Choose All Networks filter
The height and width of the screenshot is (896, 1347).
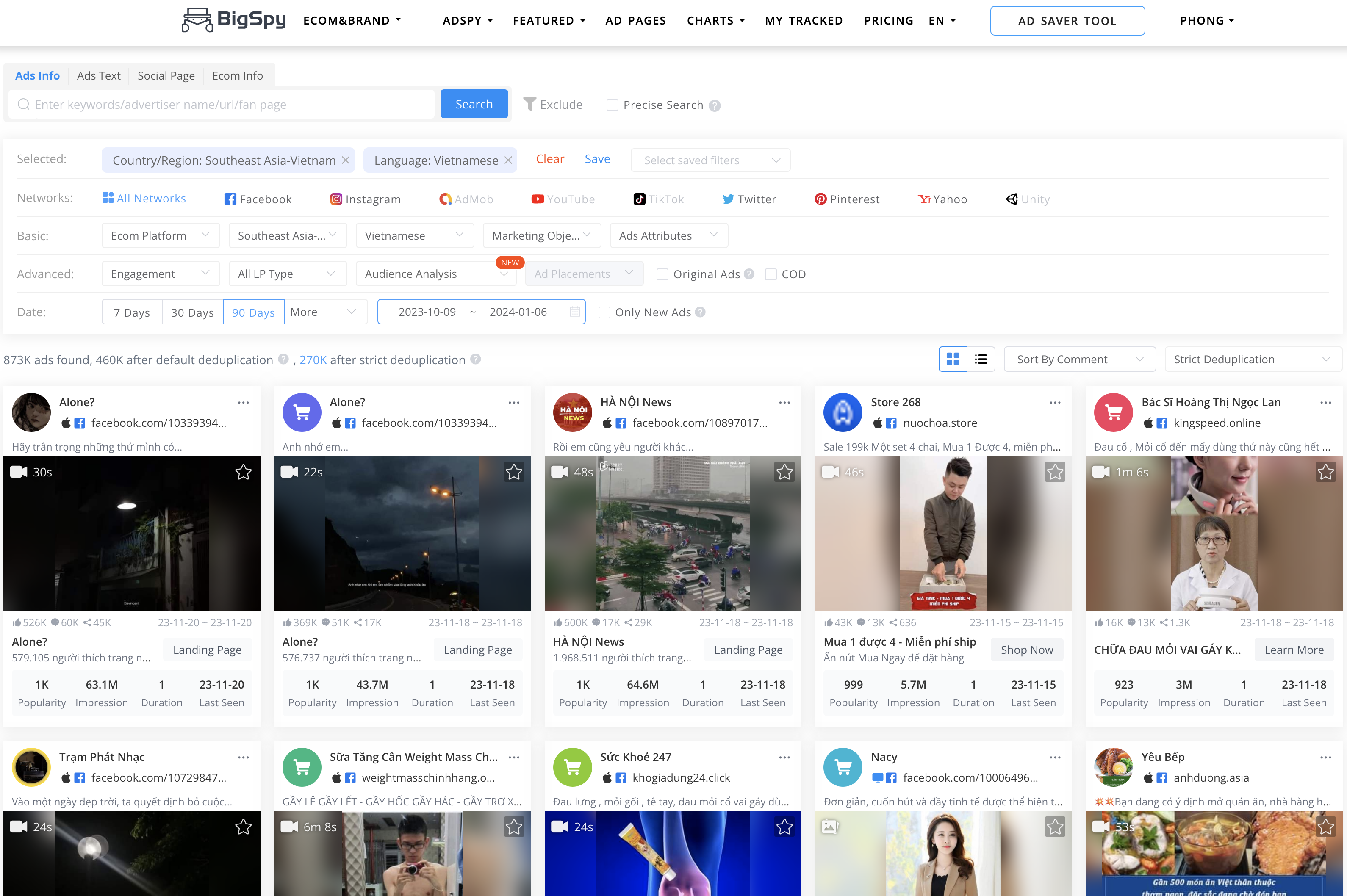click(x=144, y=198)
